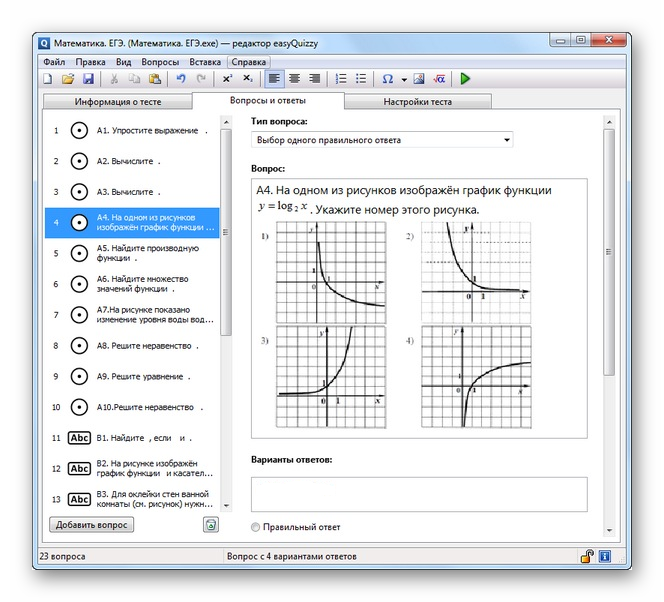664x602 pixels.
Task: Click scroll-up arrow of the editor panel
Action: click(609, 122)
